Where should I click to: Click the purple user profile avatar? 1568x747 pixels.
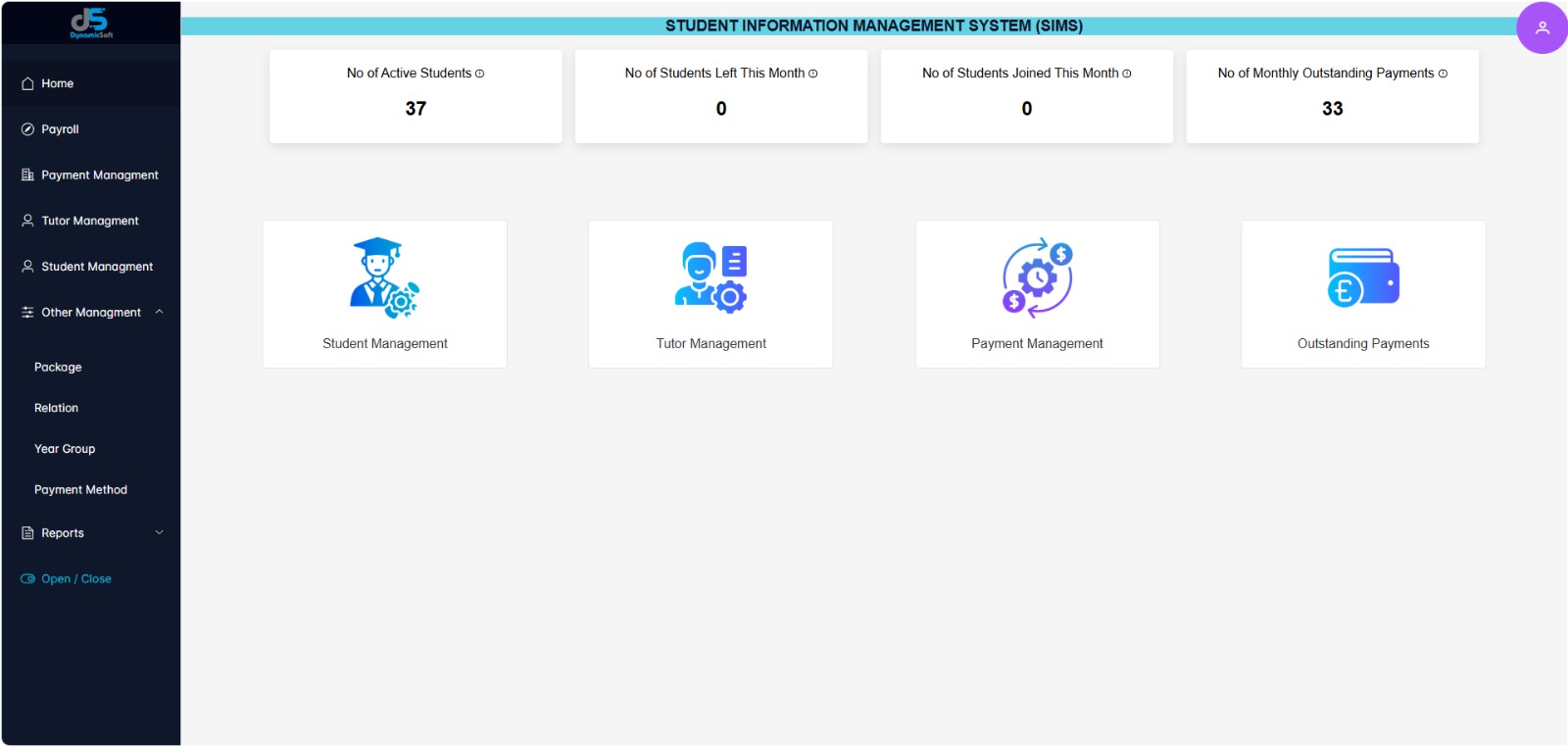tap(1542, 27)
